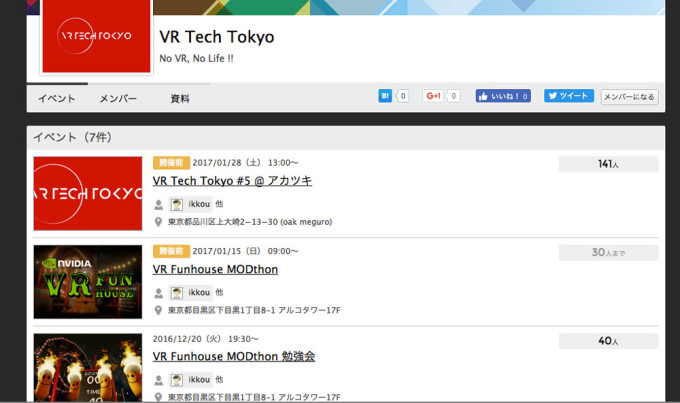Image resolution: width=680 pixels, height=403 pixels.
Task: Open the NVIDIA VR Funhouse thumbnail
Action: 88,282
